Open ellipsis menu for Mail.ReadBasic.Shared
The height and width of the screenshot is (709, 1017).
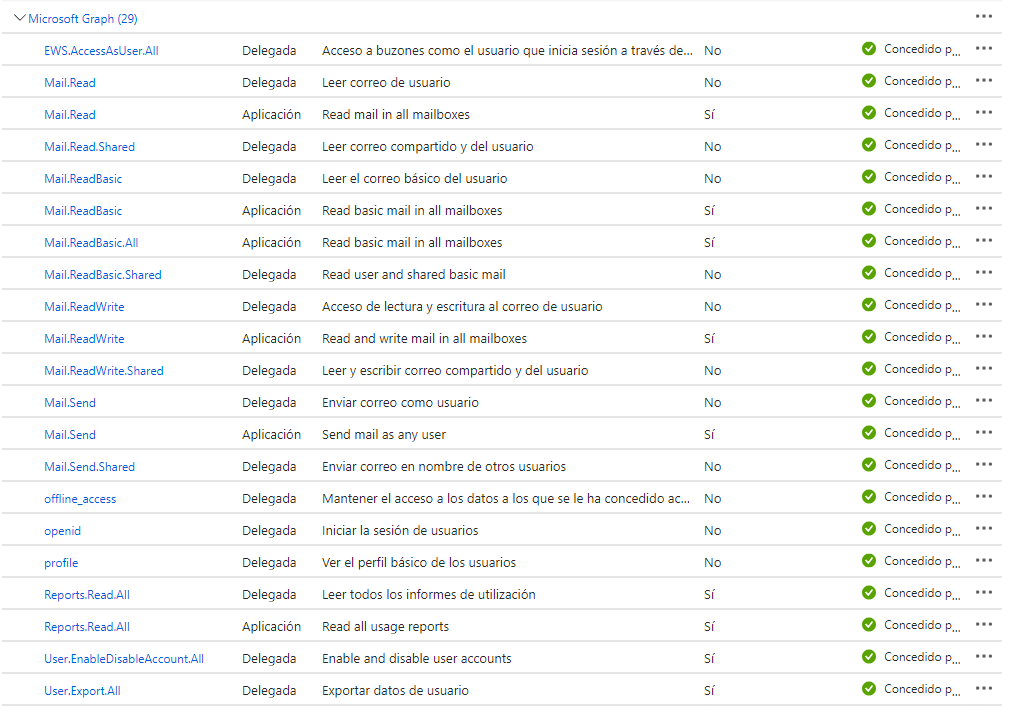(x=983, y=272)
